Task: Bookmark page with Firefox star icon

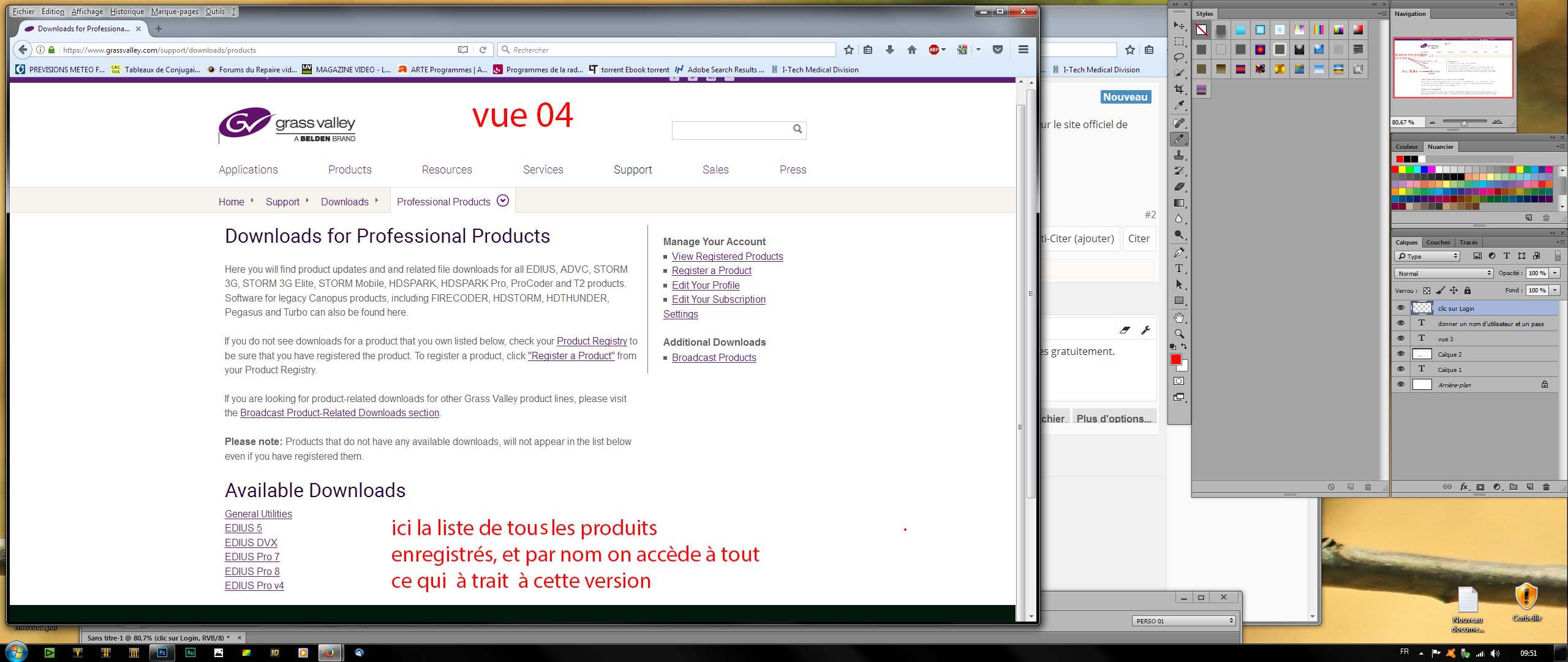Action: (849, 50)
